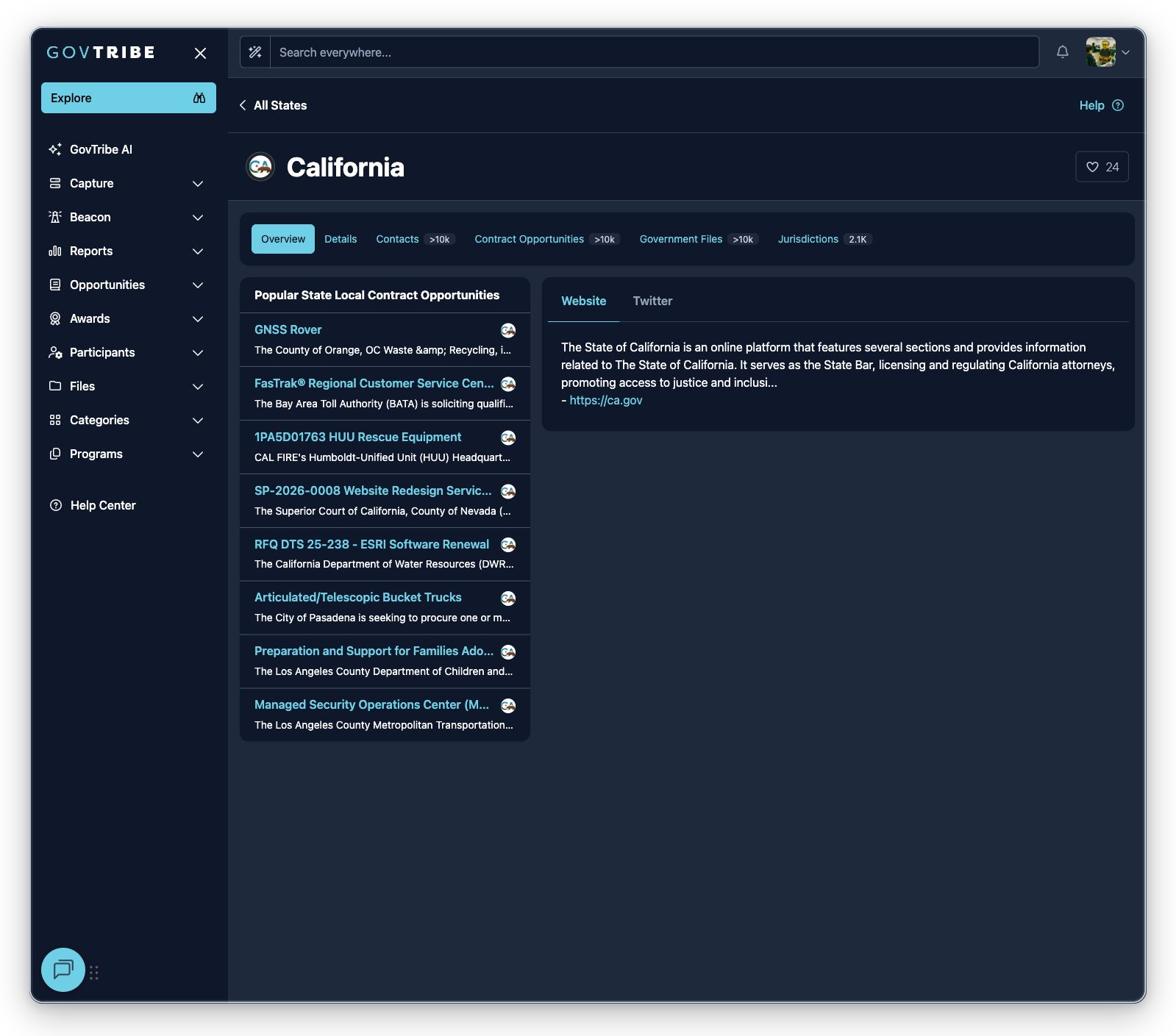
Task: Open Managed Security Operations Center opportunity
Action: tap(371, 704)
